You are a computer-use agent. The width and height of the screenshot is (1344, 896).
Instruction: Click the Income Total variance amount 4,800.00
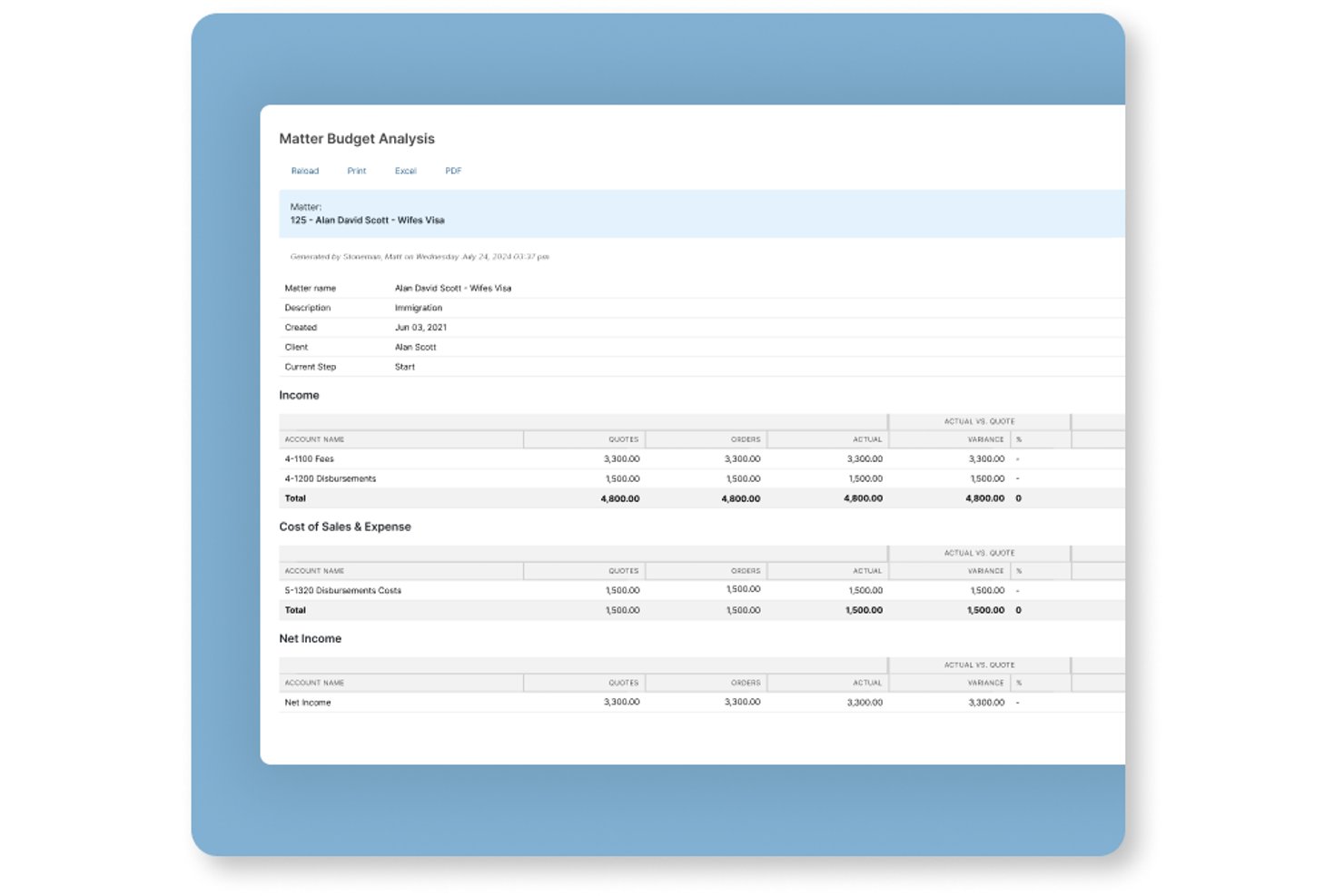tap(985, 499)
